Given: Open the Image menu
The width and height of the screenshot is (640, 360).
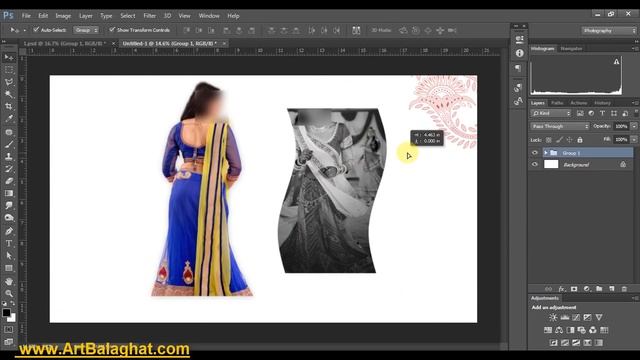Looking at the screenshot, I should [63, 16].
